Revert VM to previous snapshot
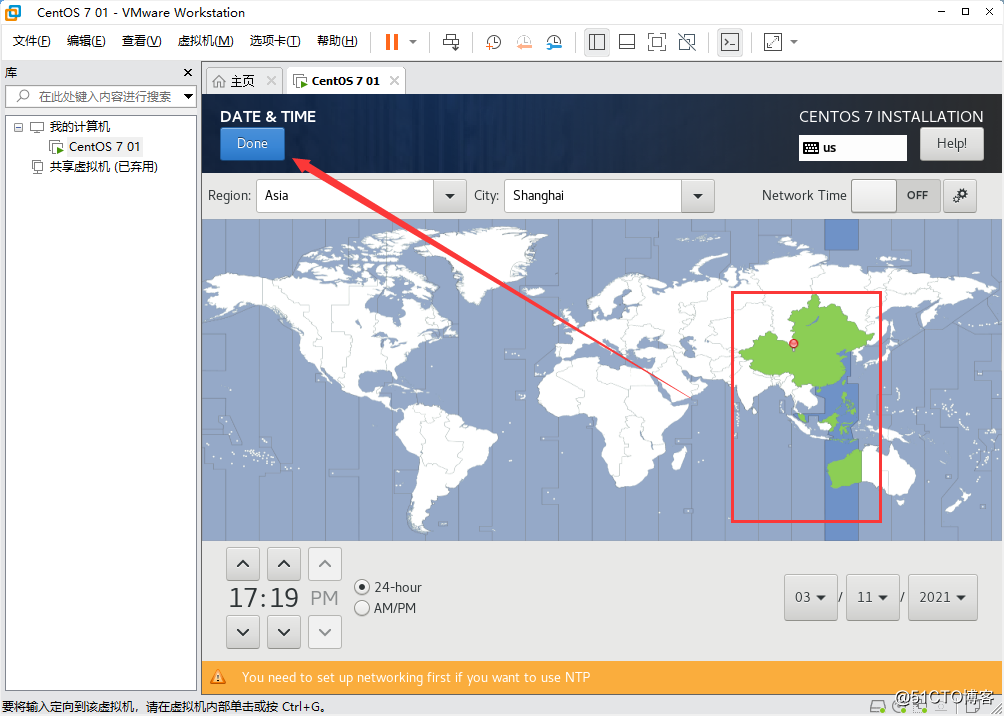Image resolution: width=1004 pixels, height=716 pixels. click(524, 42)
